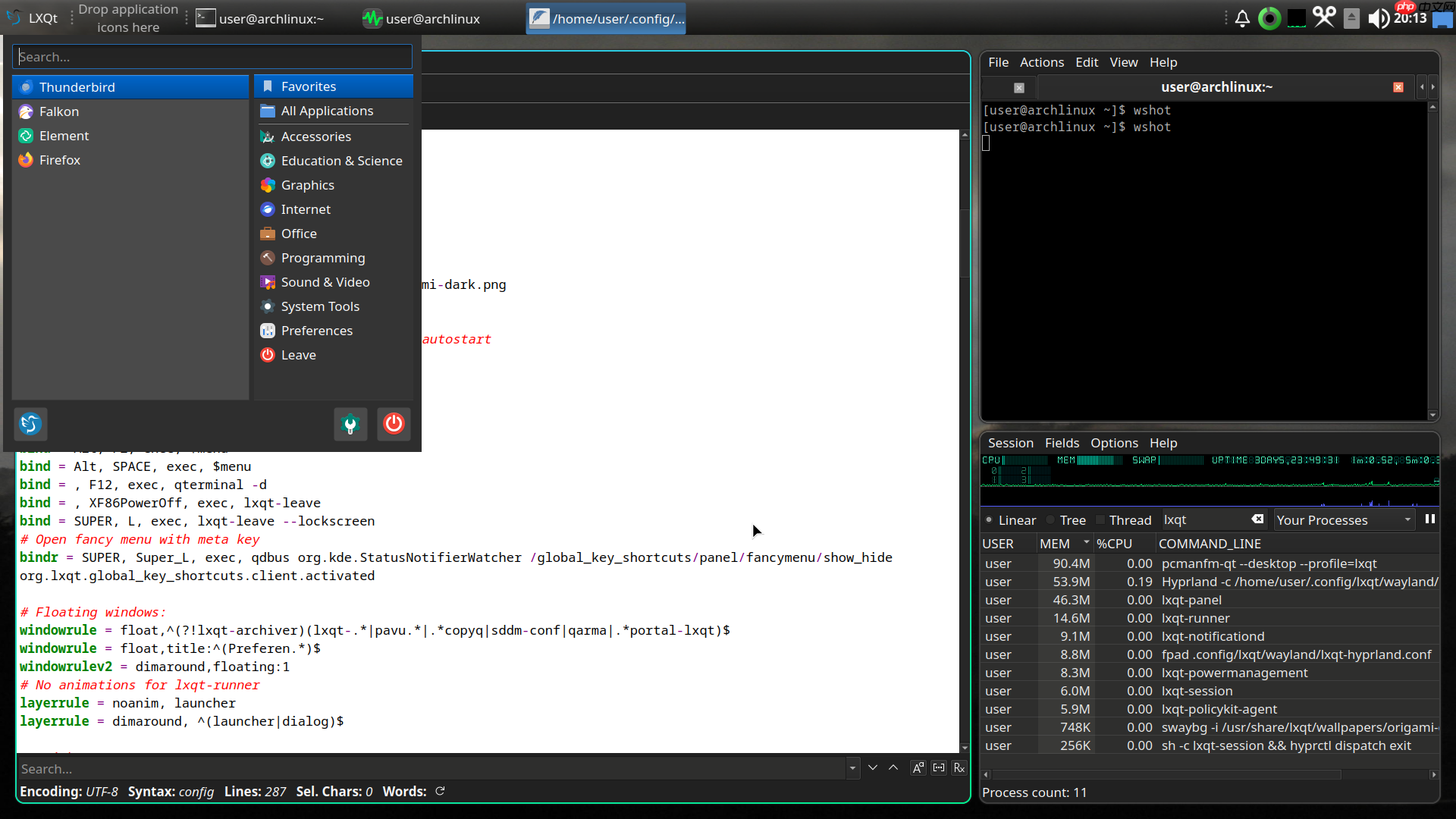This screenshot has height=819, width=1456.
Task: Enable the Thread checkbox
Action: tap(1101, 520)
